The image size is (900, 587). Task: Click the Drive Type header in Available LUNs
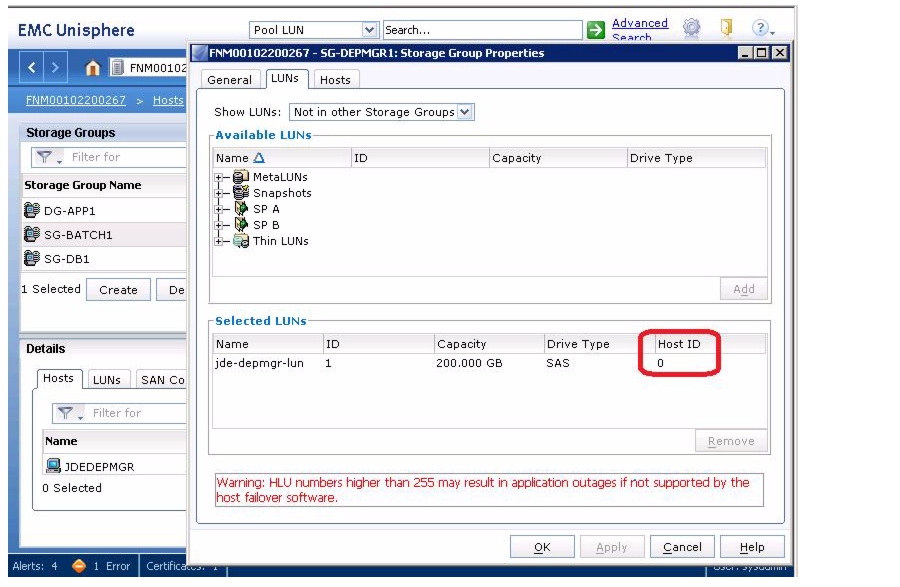[x=696, y=158]
